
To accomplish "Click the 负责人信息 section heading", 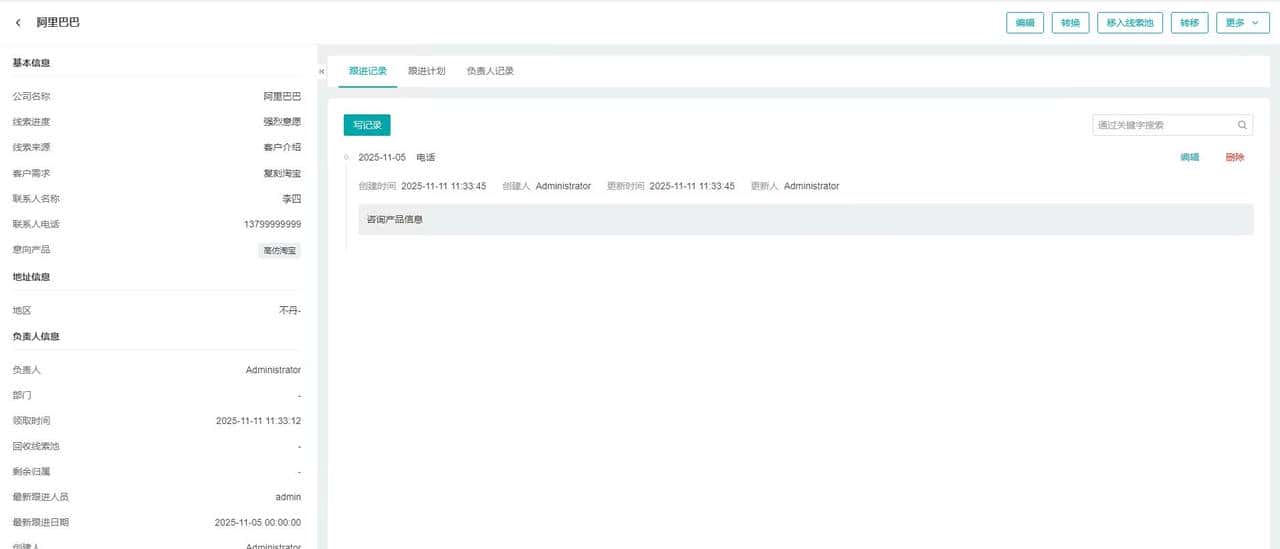I will [x=36, y=336].
